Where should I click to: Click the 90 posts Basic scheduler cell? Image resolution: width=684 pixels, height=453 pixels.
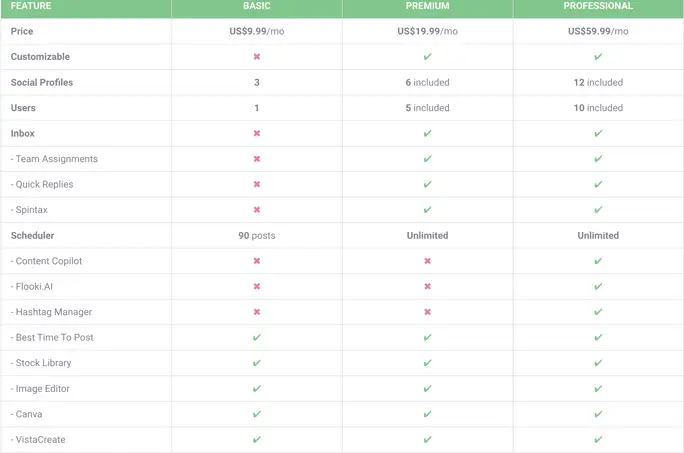(x=257, y=235)
